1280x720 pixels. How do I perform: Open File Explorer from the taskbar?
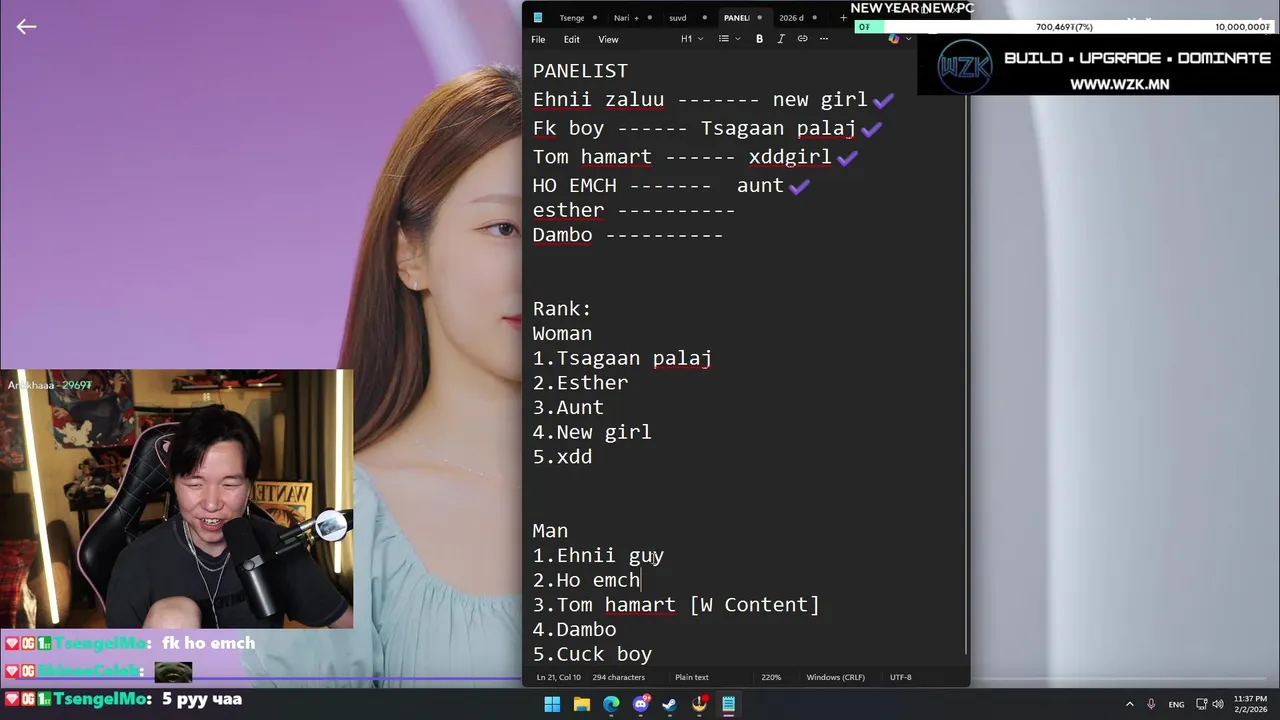(582, 704)
